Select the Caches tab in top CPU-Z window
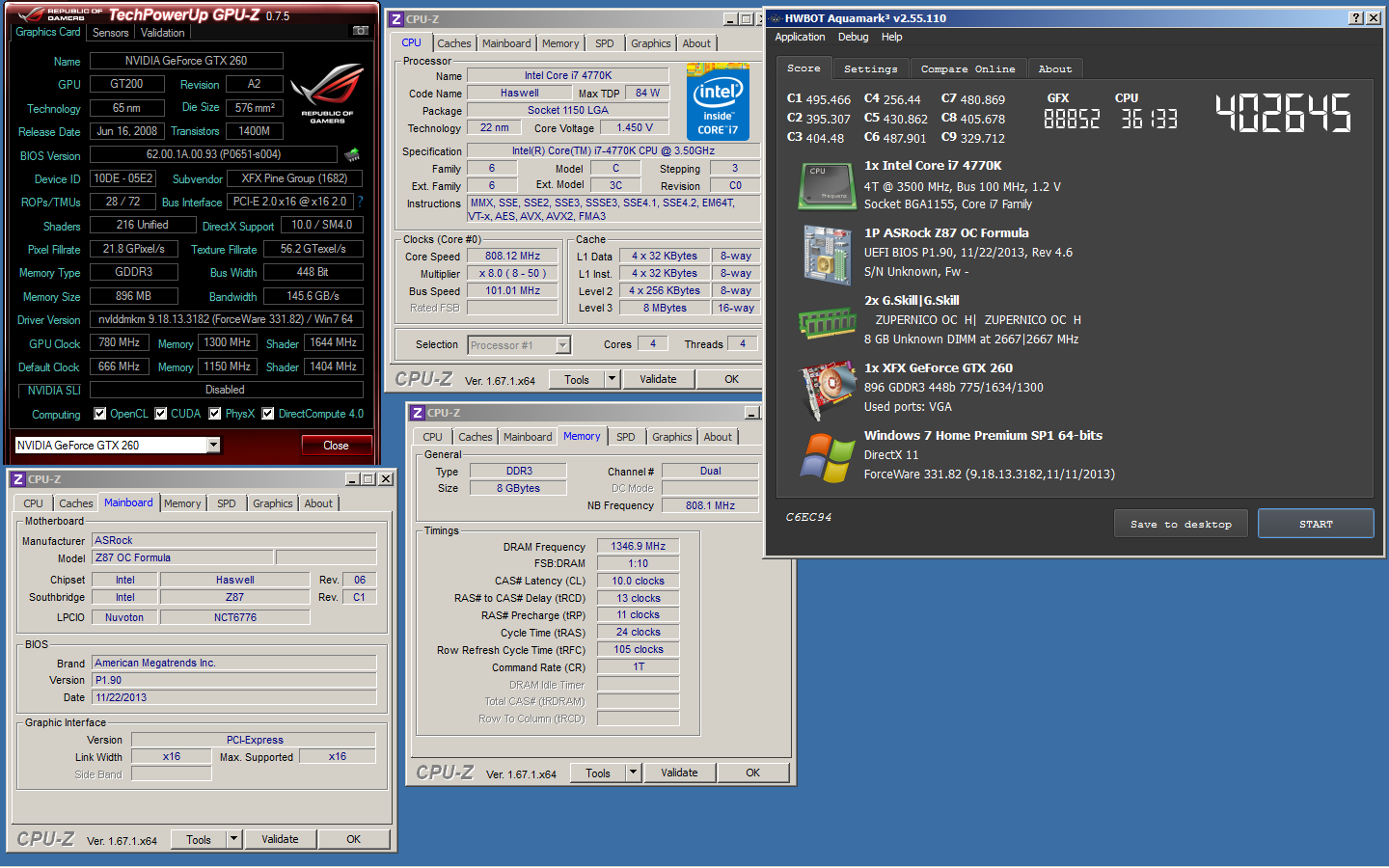This screenshot has height=868, width=1389. [454, 43]
